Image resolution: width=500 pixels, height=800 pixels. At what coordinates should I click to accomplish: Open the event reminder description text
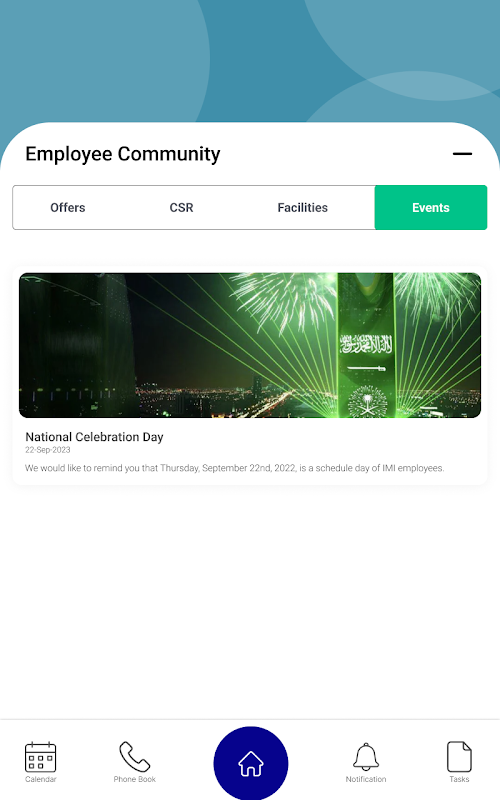235,468
